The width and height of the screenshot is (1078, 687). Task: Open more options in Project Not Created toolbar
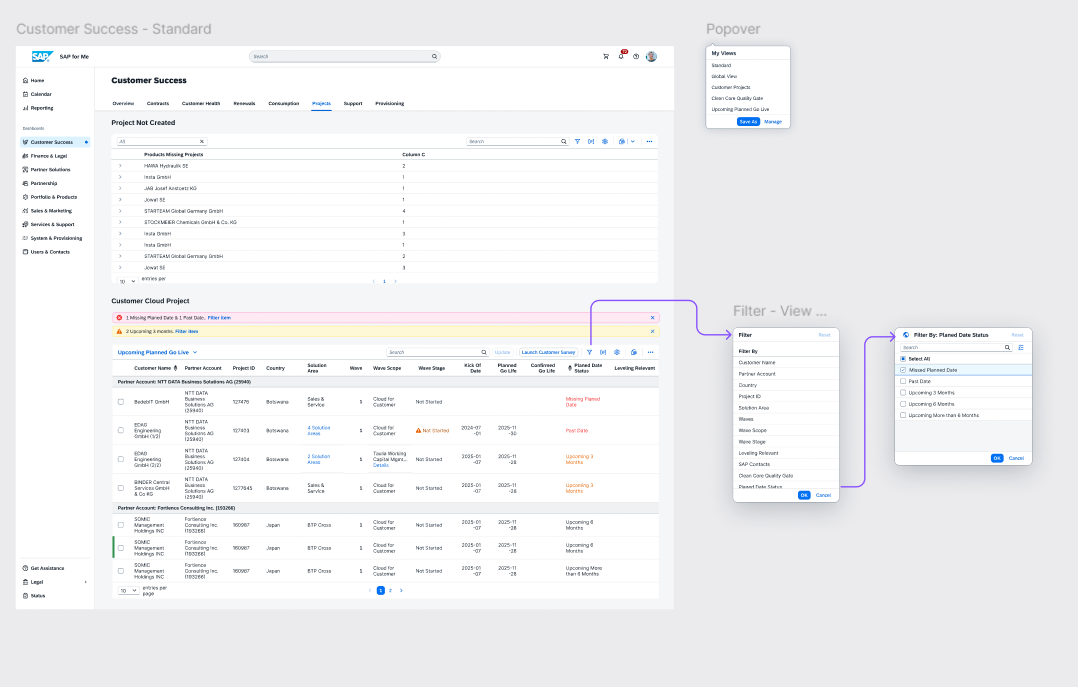[649, 142]
